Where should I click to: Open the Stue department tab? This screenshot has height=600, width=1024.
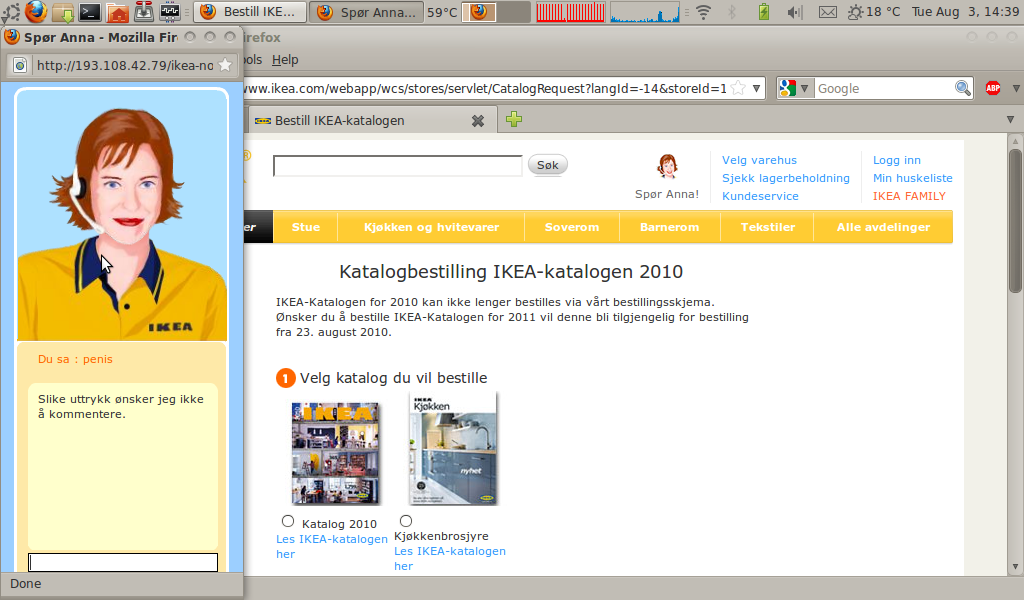(306, 227)
